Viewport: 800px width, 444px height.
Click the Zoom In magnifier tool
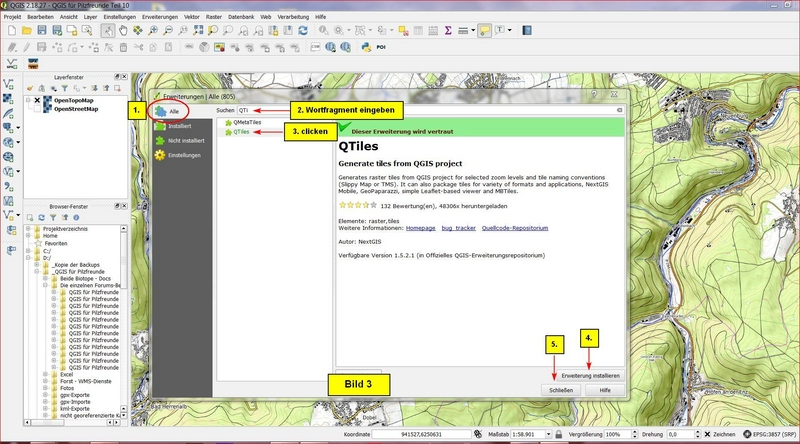(x=153, y=31)
